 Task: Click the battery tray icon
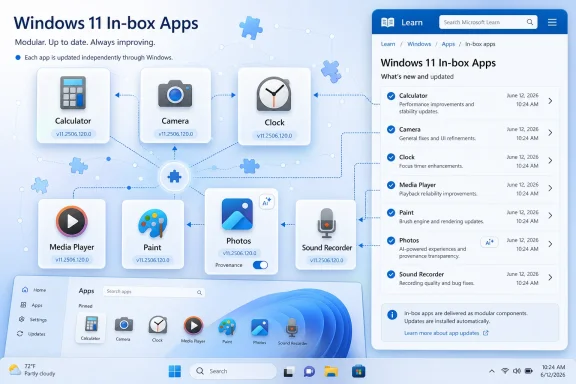[529, 371]
